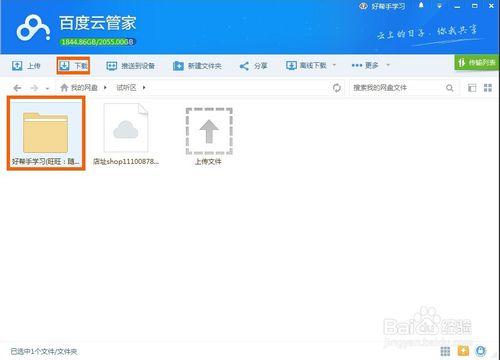The width and height of the screenshot is (500, 360).
Task: Push the selected item with 推送到设备
Action: 130,66
